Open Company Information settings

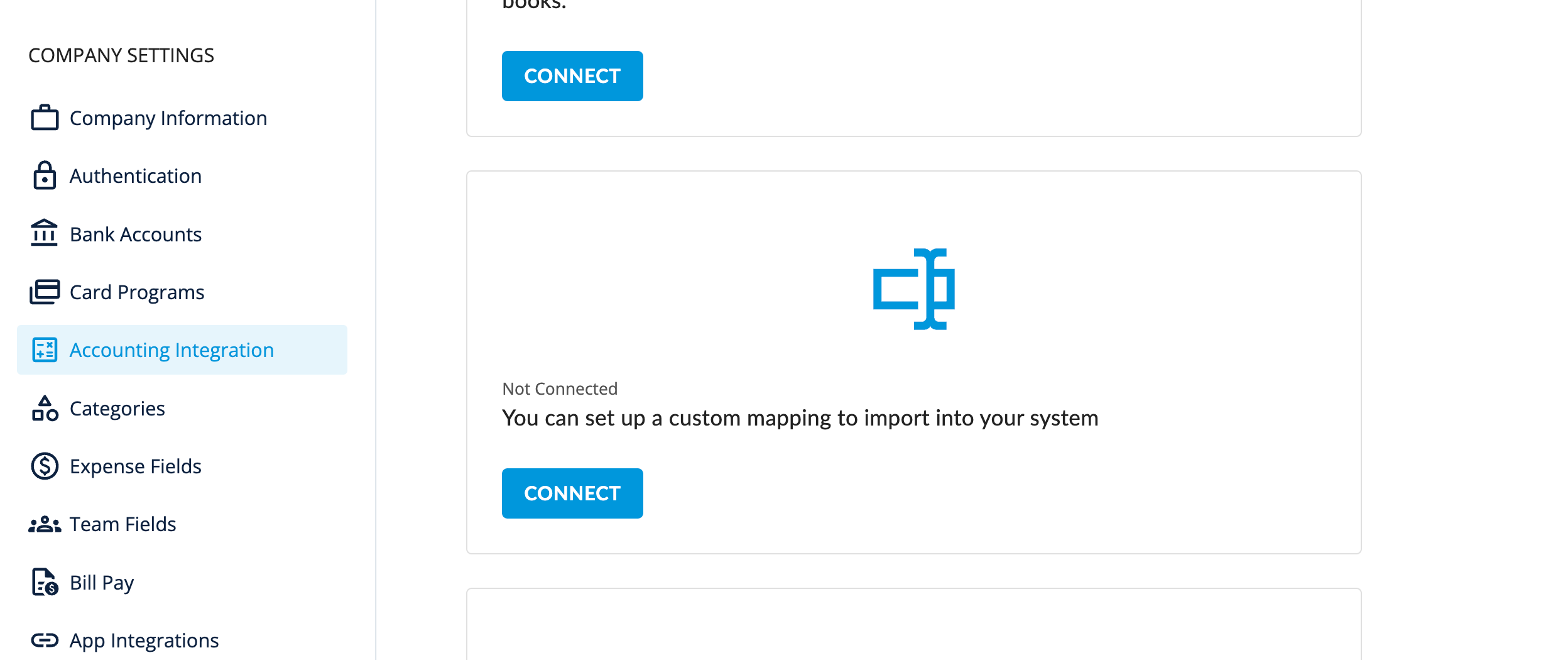[x=168, y=118]
